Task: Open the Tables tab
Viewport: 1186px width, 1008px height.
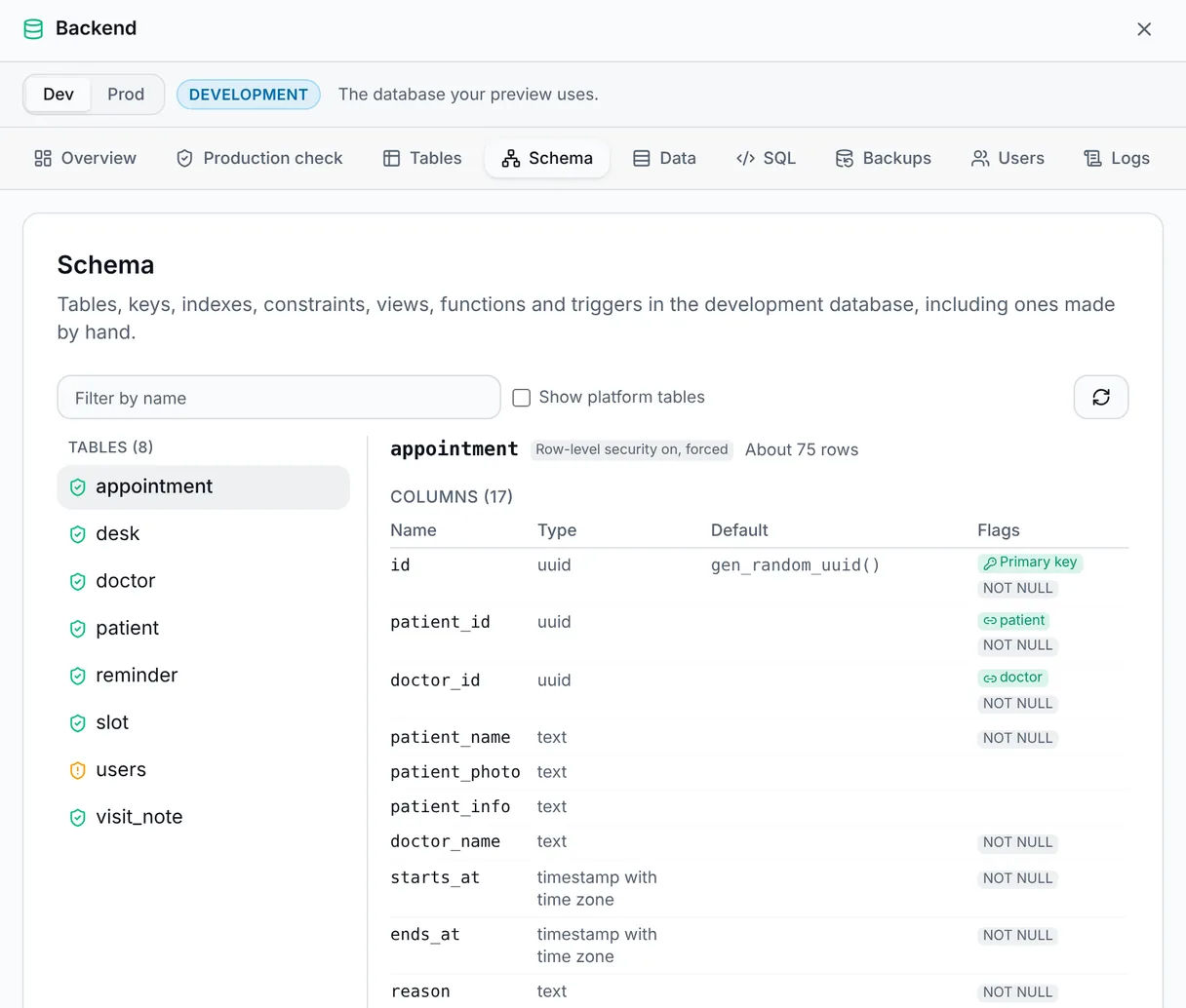Action: [422, 158]
